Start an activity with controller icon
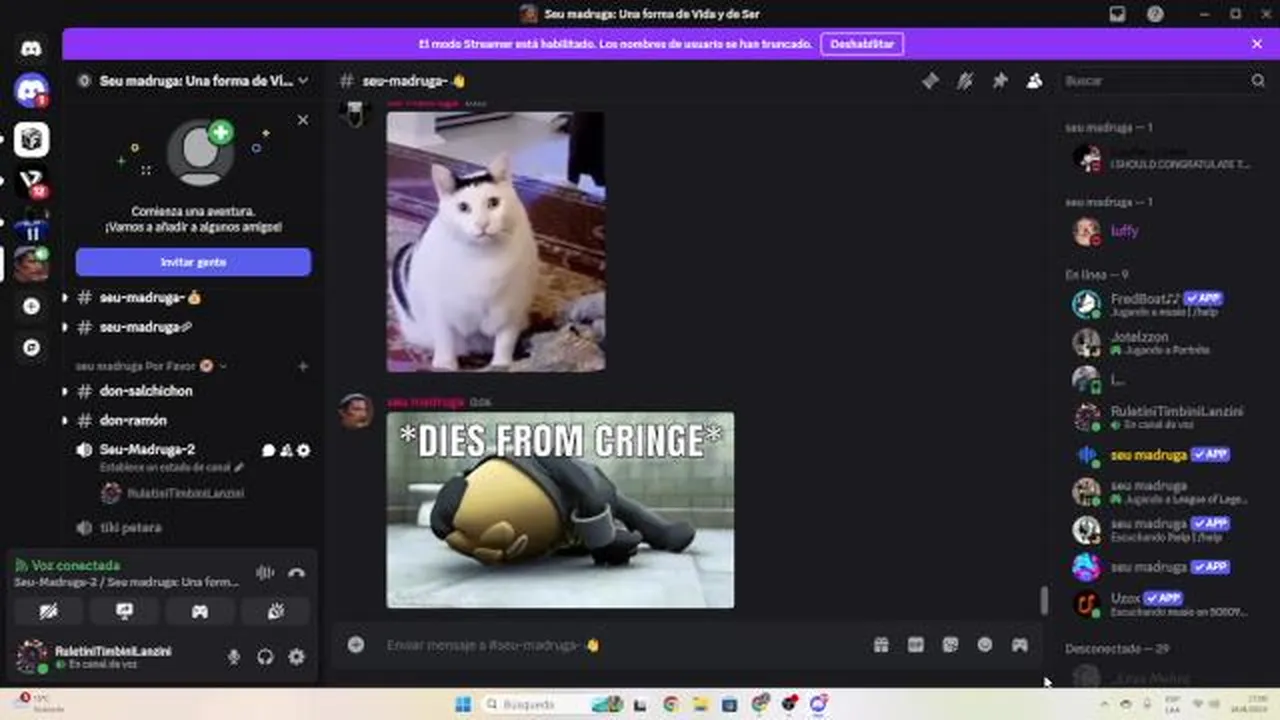Screen dimensions: 1280x720 point(200,611)
